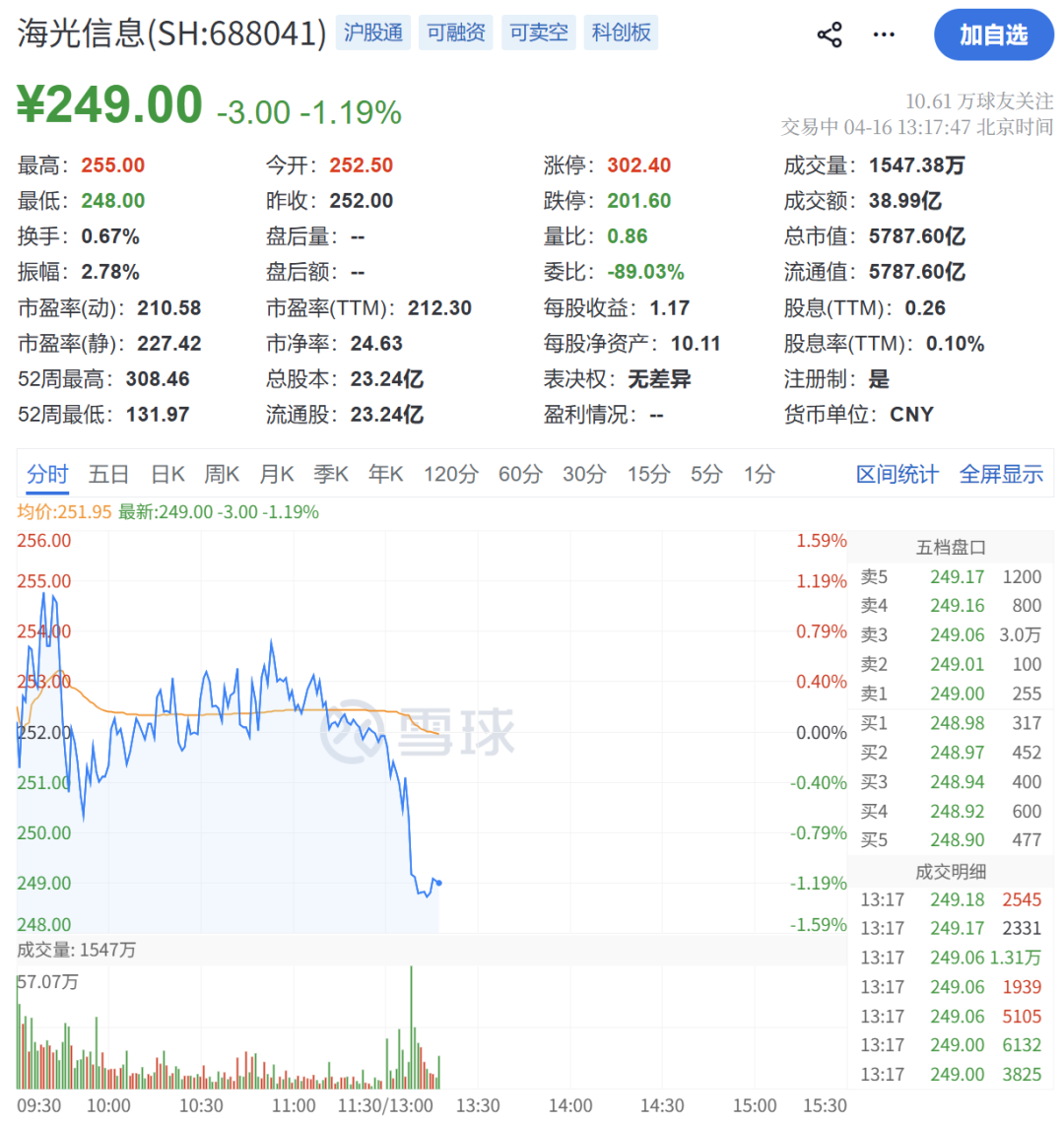The image size is (1064, 1124).
Task: Open the 60分 chart view
Action: point(520,474)
